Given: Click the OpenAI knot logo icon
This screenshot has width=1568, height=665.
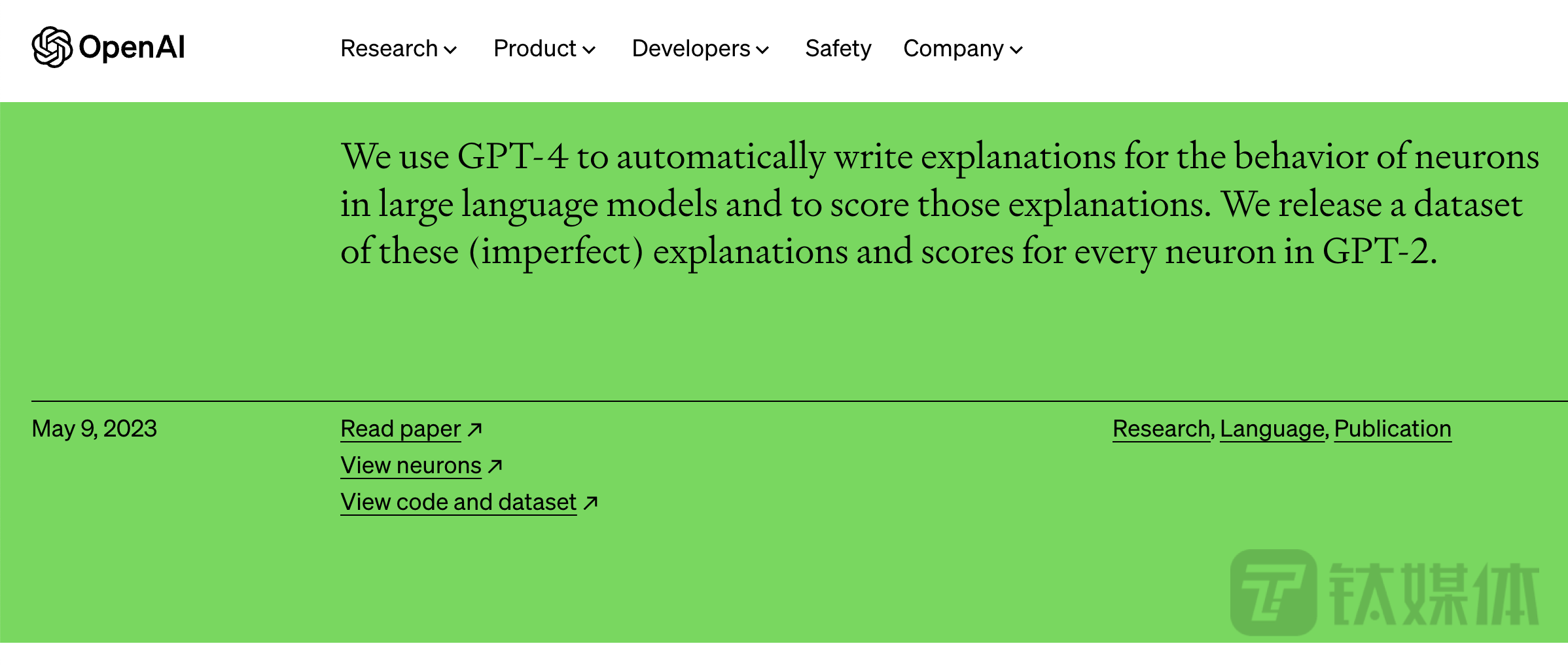Looking at the screenshot, I should [52, 47].
